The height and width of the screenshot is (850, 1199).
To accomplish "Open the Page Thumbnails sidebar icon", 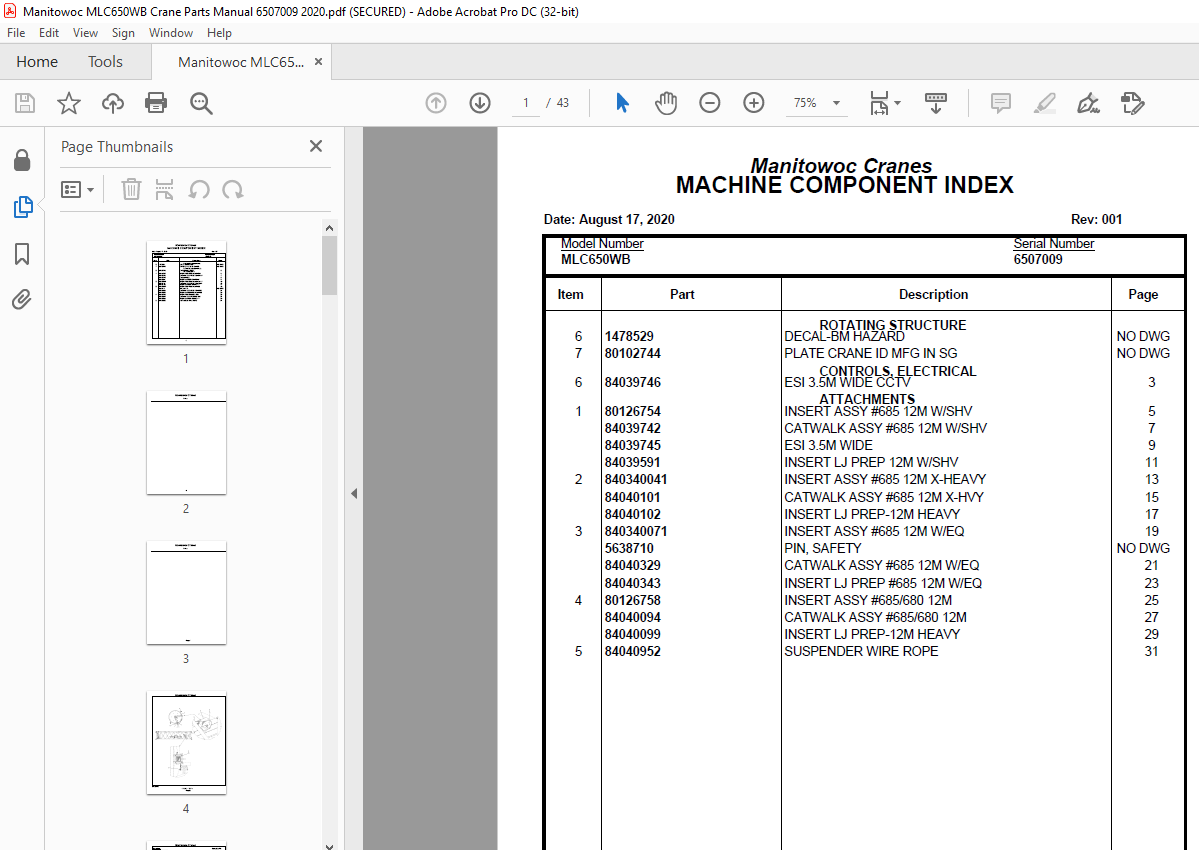I will coord(22,206).
